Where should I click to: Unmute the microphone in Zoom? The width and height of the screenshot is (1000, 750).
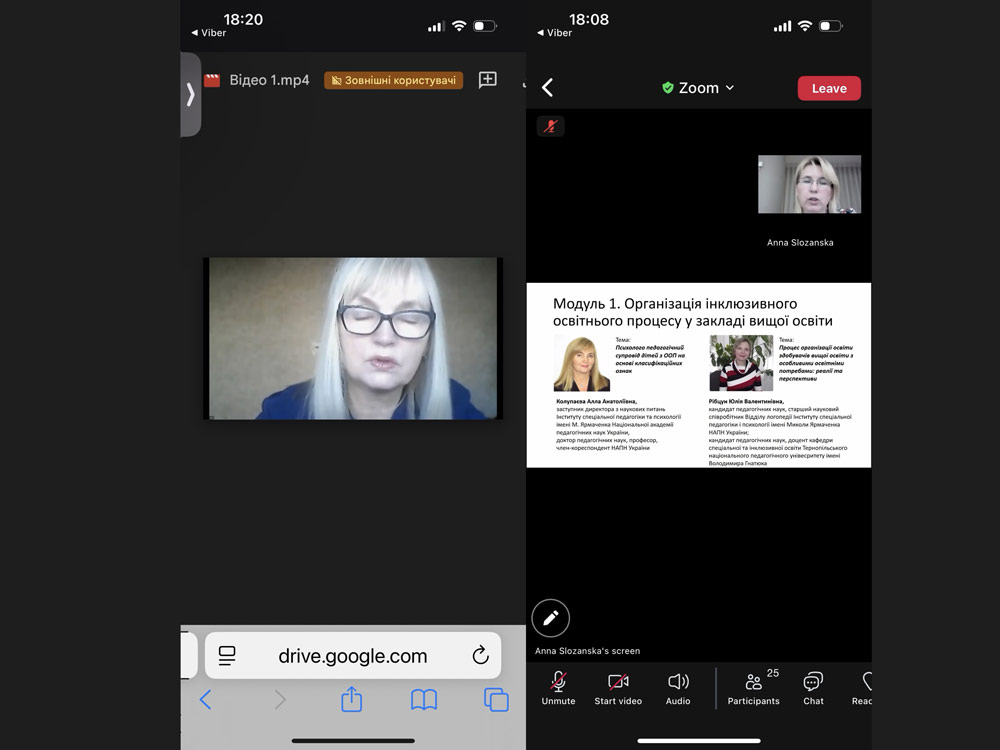[558, 687]
